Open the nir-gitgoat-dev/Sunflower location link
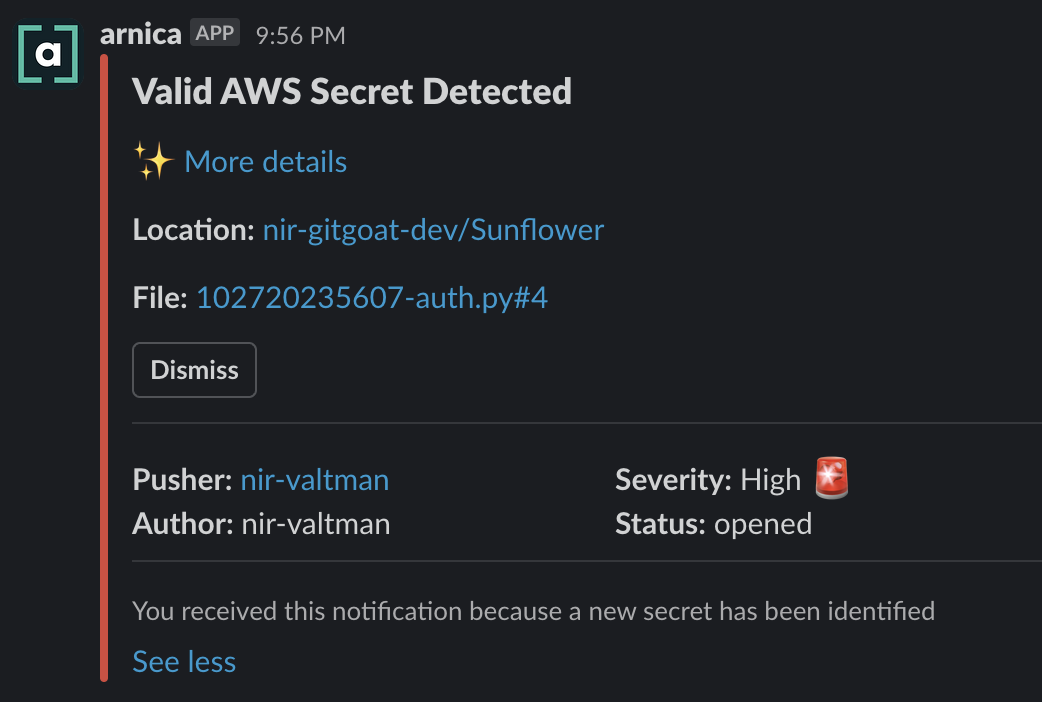The image size is (1042, 702). point(433,230)
